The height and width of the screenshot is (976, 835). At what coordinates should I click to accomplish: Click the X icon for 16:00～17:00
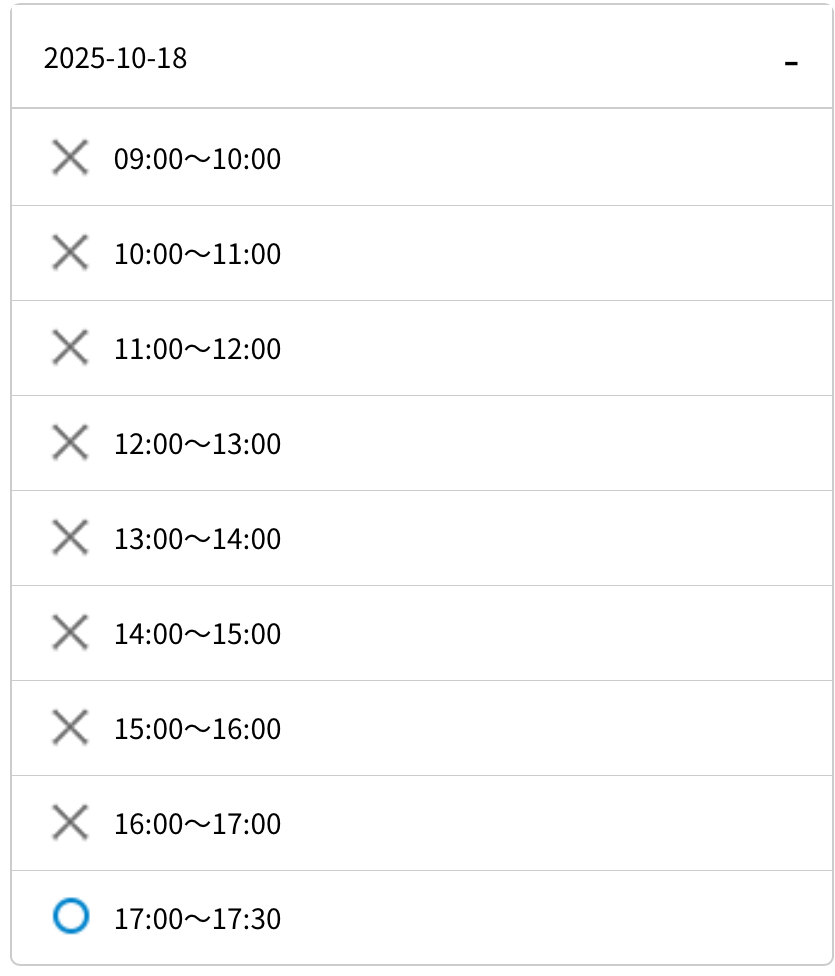pyautogui.click(x=70, y=823)
